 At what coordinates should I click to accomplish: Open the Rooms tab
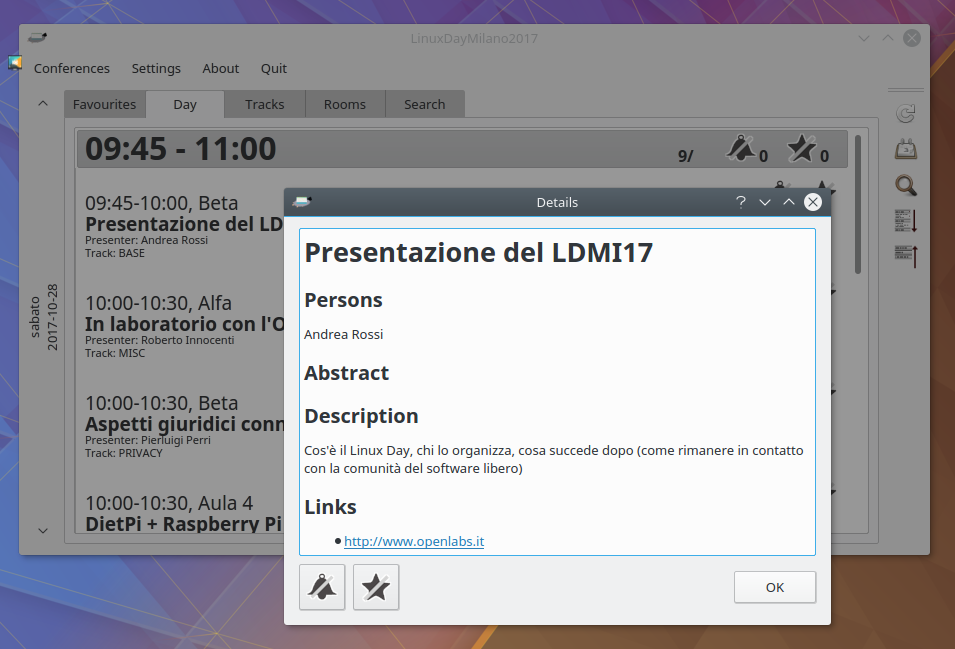[x=345, y=104]
